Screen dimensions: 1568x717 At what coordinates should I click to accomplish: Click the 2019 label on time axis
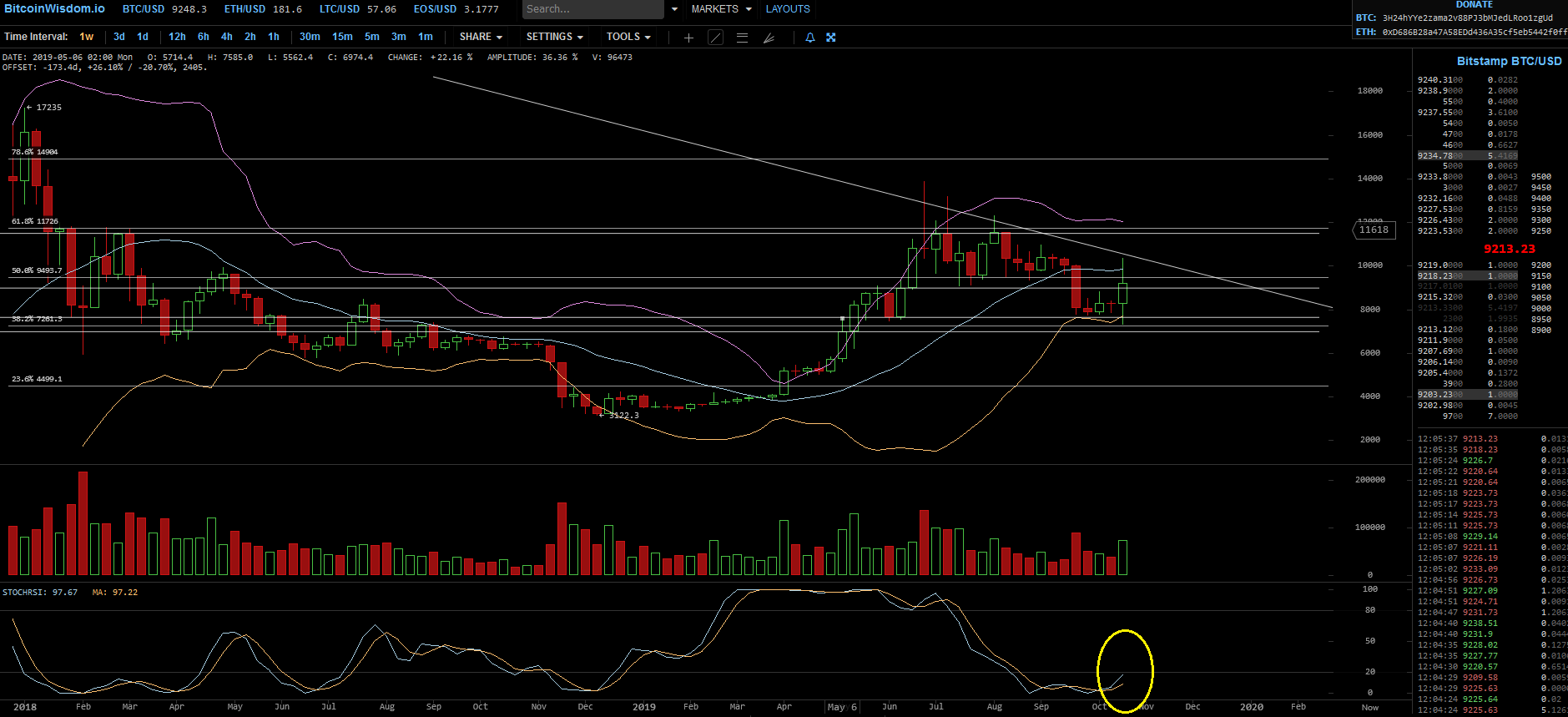tap(643, 707)
